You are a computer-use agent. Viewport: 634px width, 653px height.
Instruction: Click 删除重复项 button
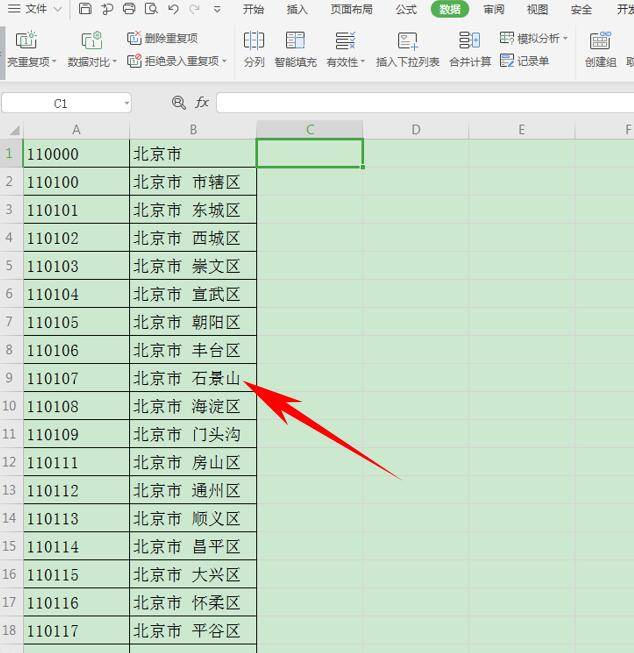pyautogui.click(x=162, y=38)
